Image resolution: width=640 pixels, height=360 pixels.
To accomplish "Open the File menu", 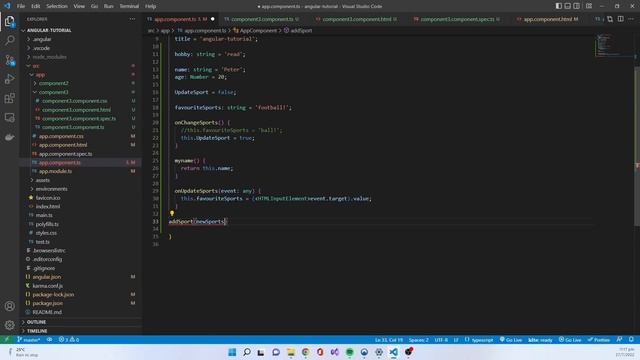I will pos(21,6).
